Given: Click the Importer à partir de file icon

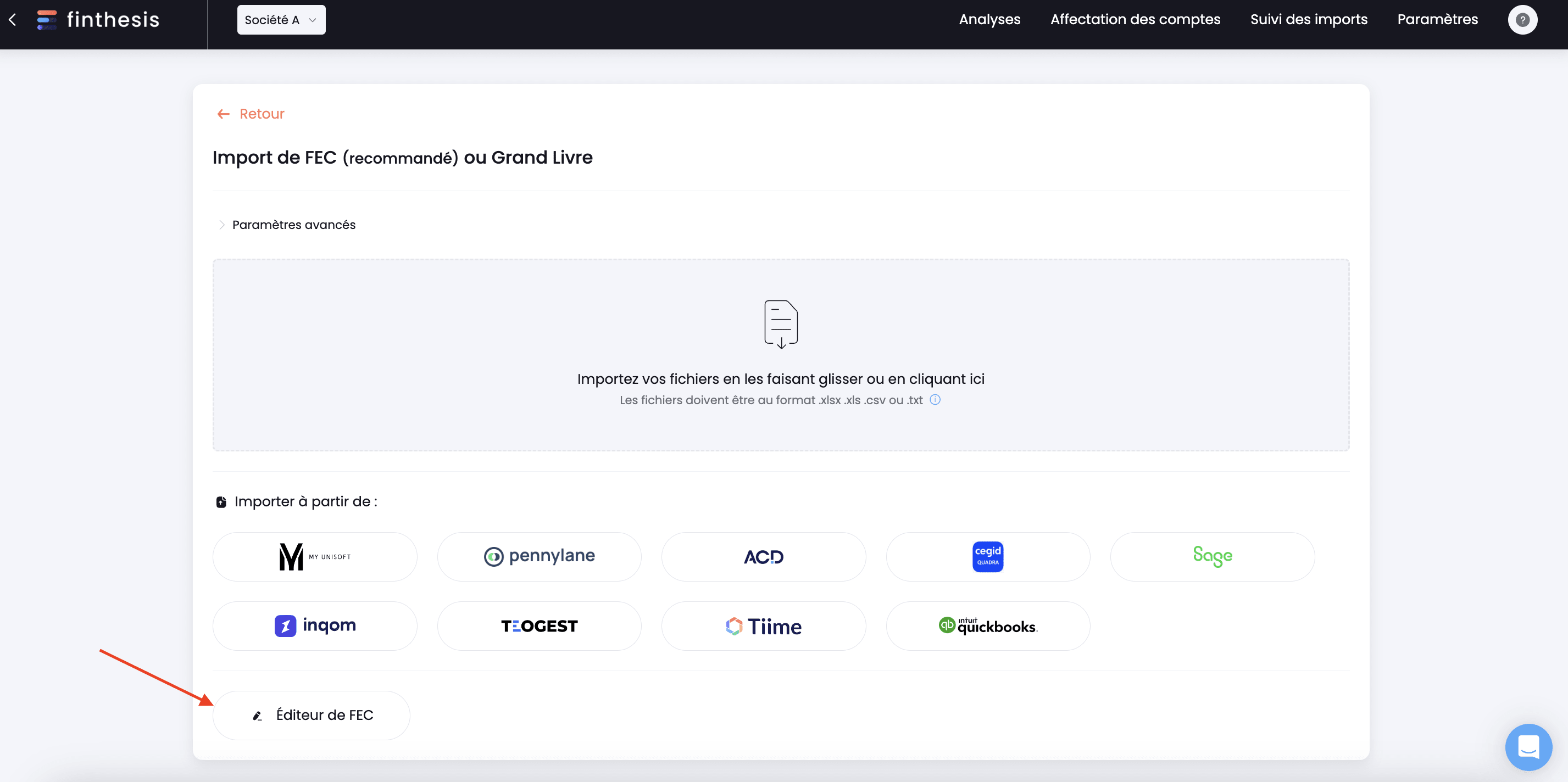Looking at the screenshot, I should [221, 502].
